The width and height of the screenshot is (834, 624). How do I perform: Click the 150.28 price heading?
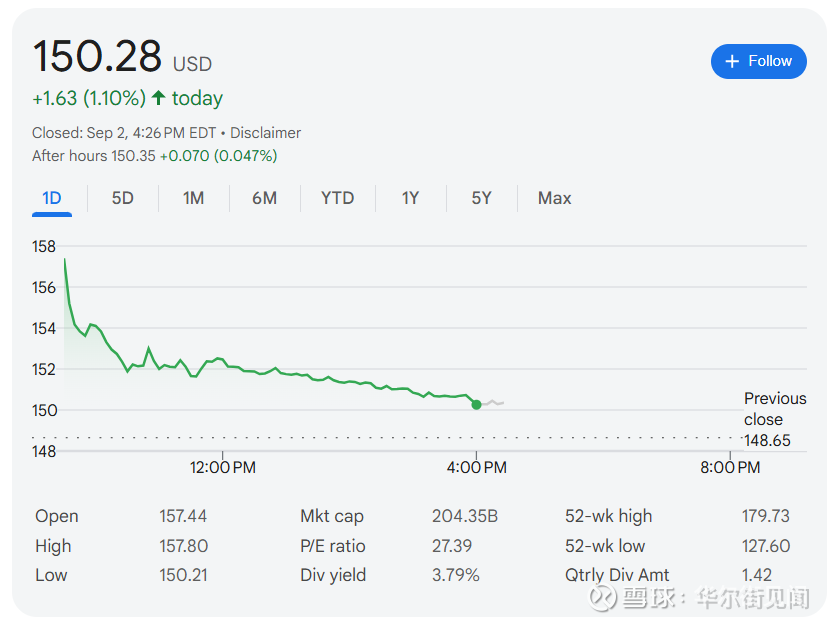tap(97, 57)
